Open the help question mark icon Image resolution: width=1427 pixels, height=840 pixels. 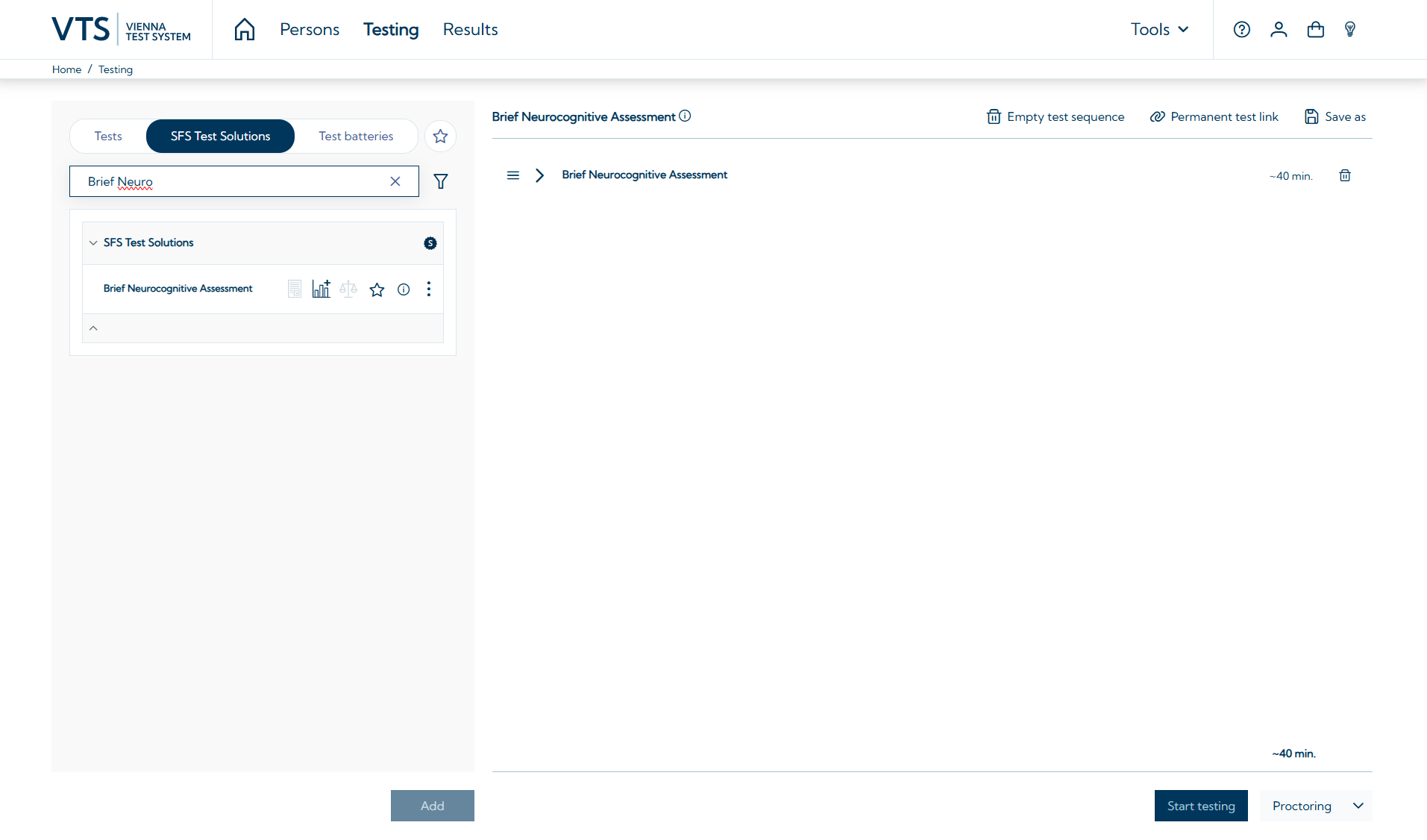1242,29
